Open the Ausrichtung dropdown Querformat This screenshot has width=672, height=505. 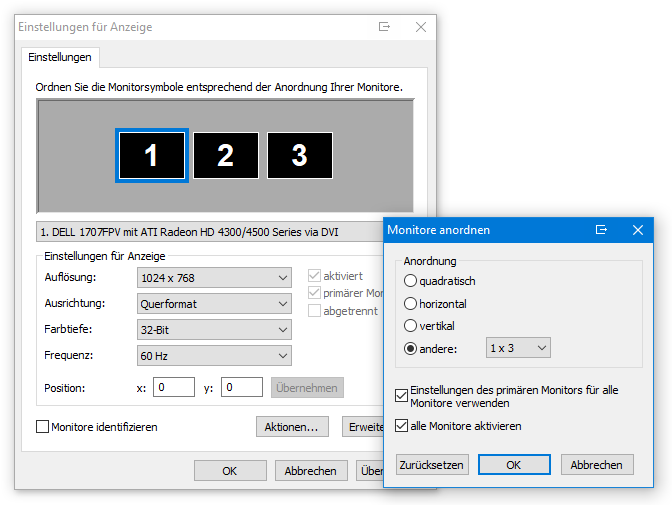[x=214, y=304]
